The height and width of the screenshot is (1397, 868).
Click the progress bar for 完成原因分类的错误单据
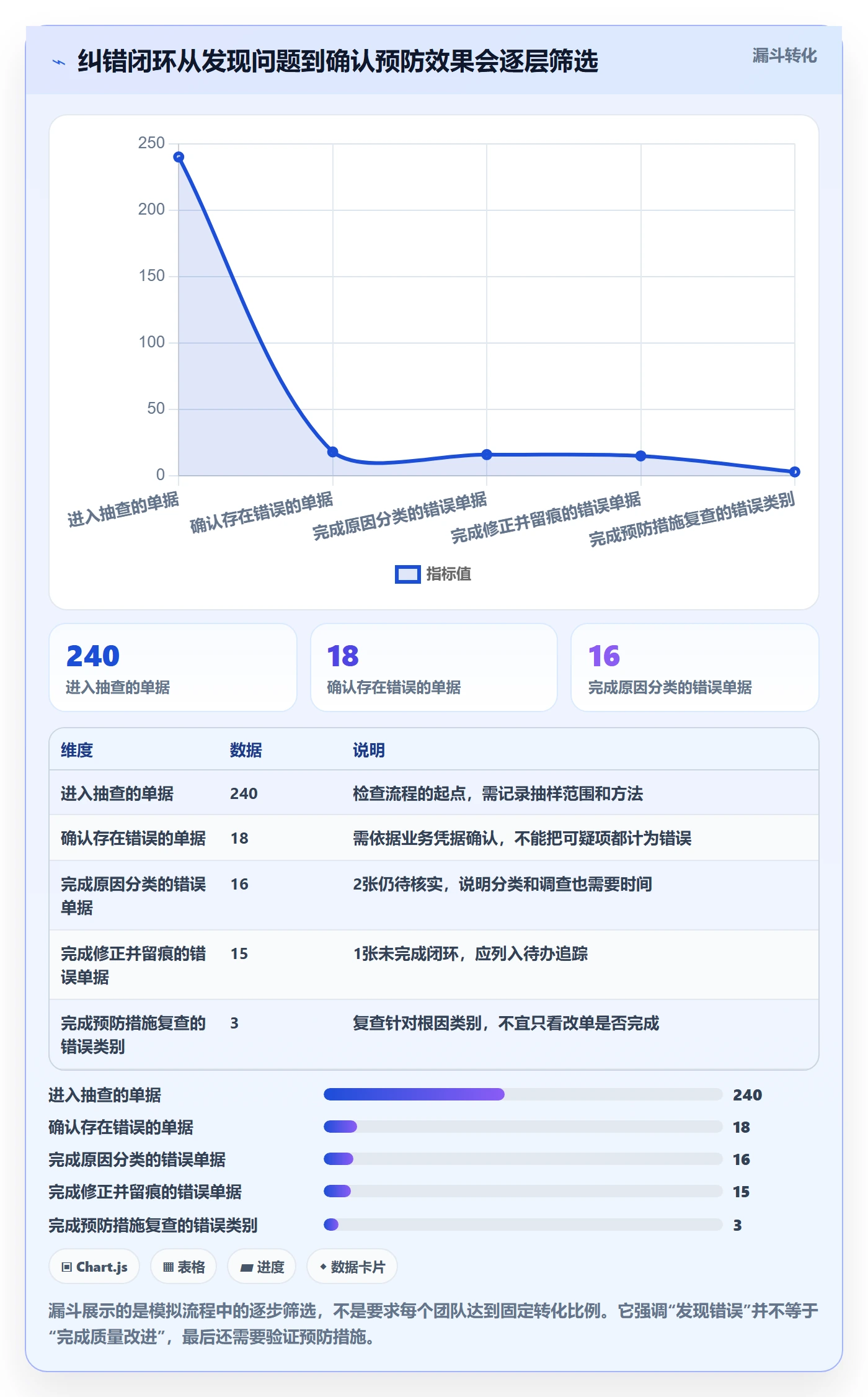pyautogui.click(x=523, y=1159)
